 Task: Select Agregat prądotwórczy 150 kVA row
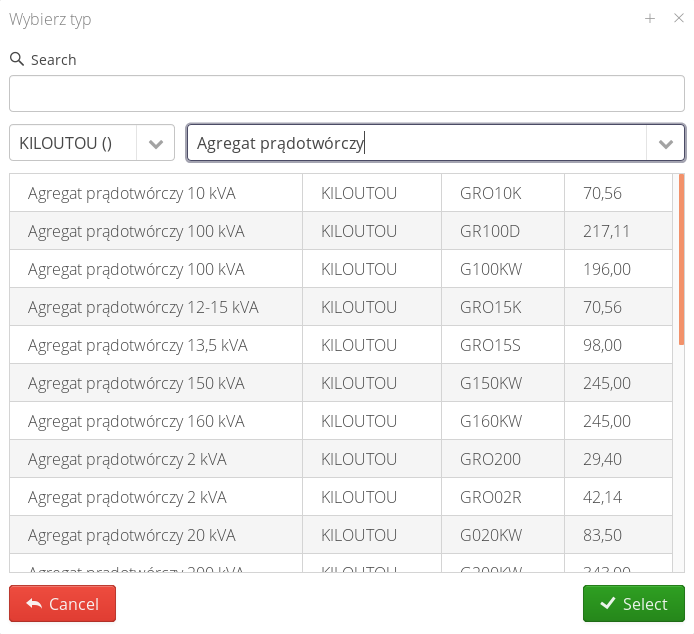(x=135, y=383)
